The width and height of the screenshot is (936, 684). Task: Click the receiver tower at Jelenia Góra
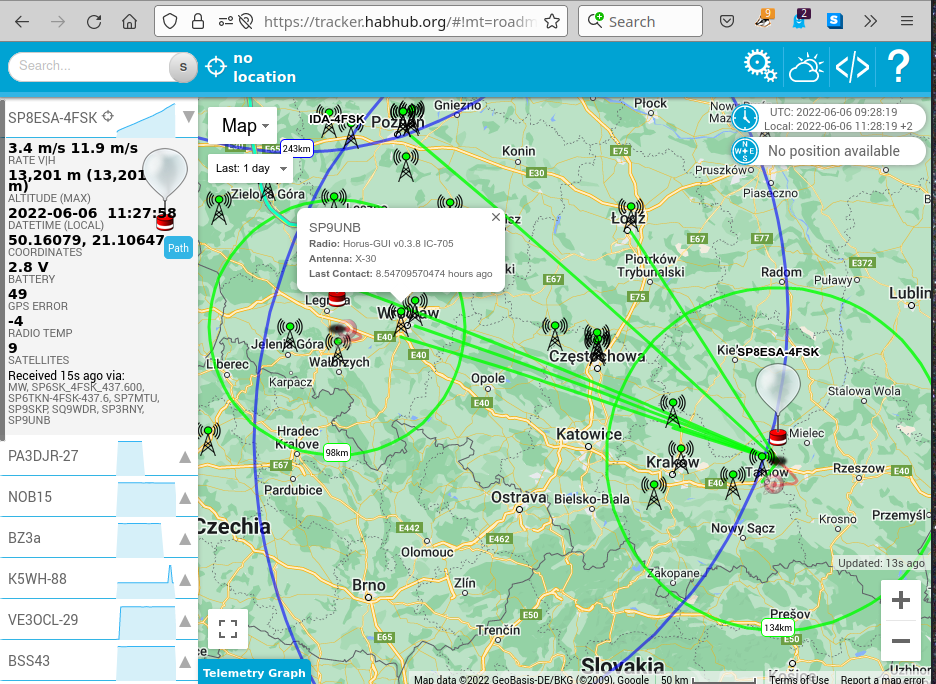[x=290, y=337]
